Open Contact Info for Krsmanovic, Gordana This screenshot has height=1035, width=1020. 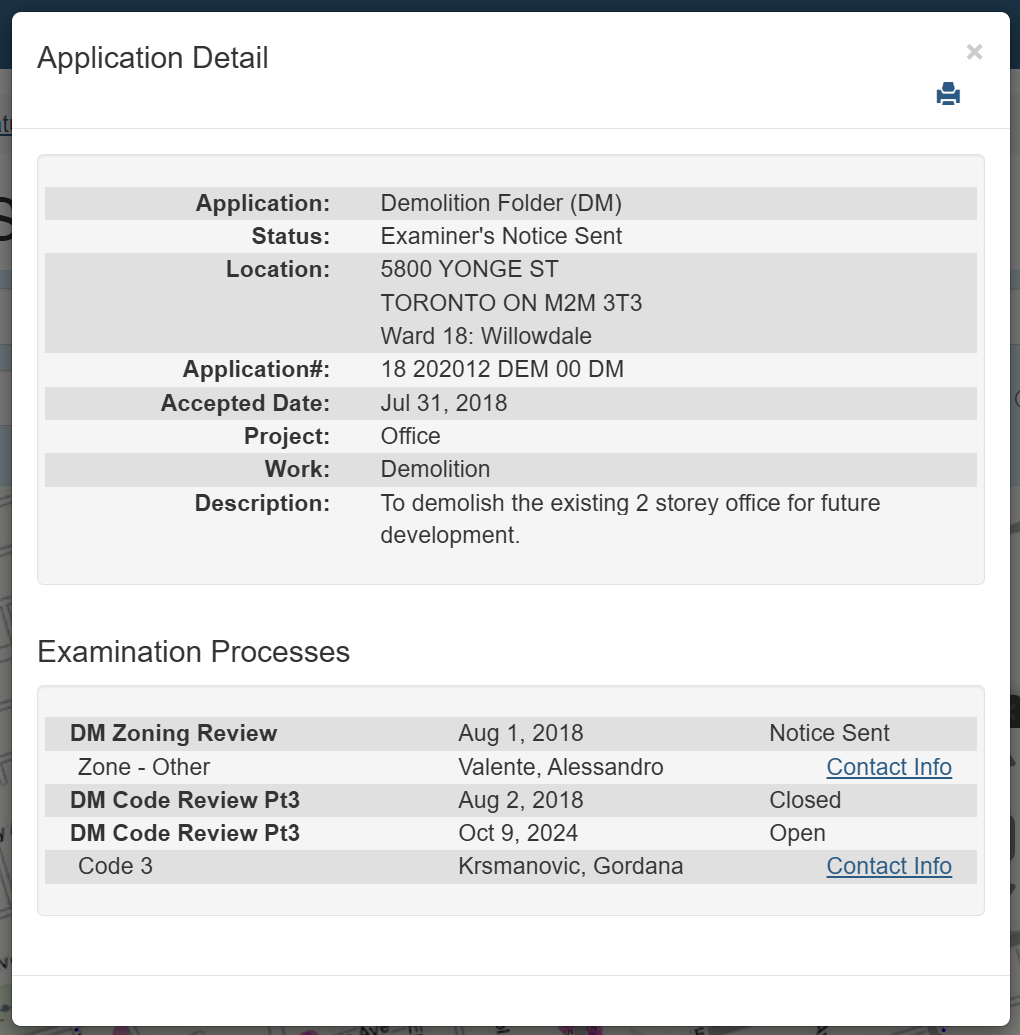[888, 866]
